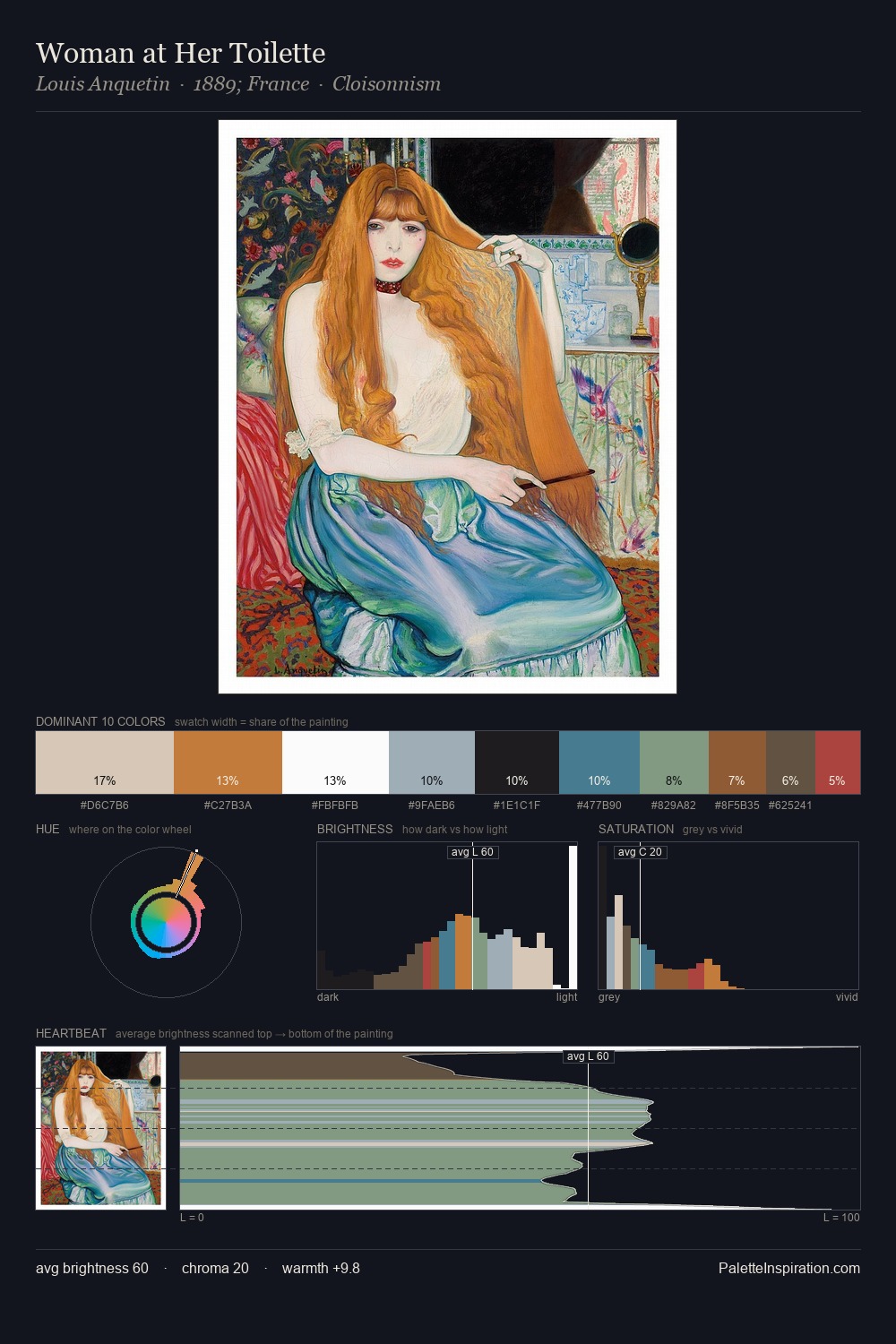Screen dimensions: 896x1344
Task: Click the '#C27B3A' hex code label
Action: (228, 805)
